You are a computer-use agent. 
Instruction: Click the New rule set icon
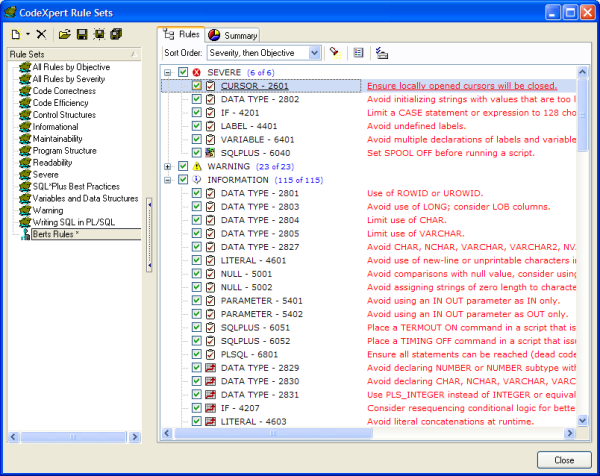click(16, 34)
